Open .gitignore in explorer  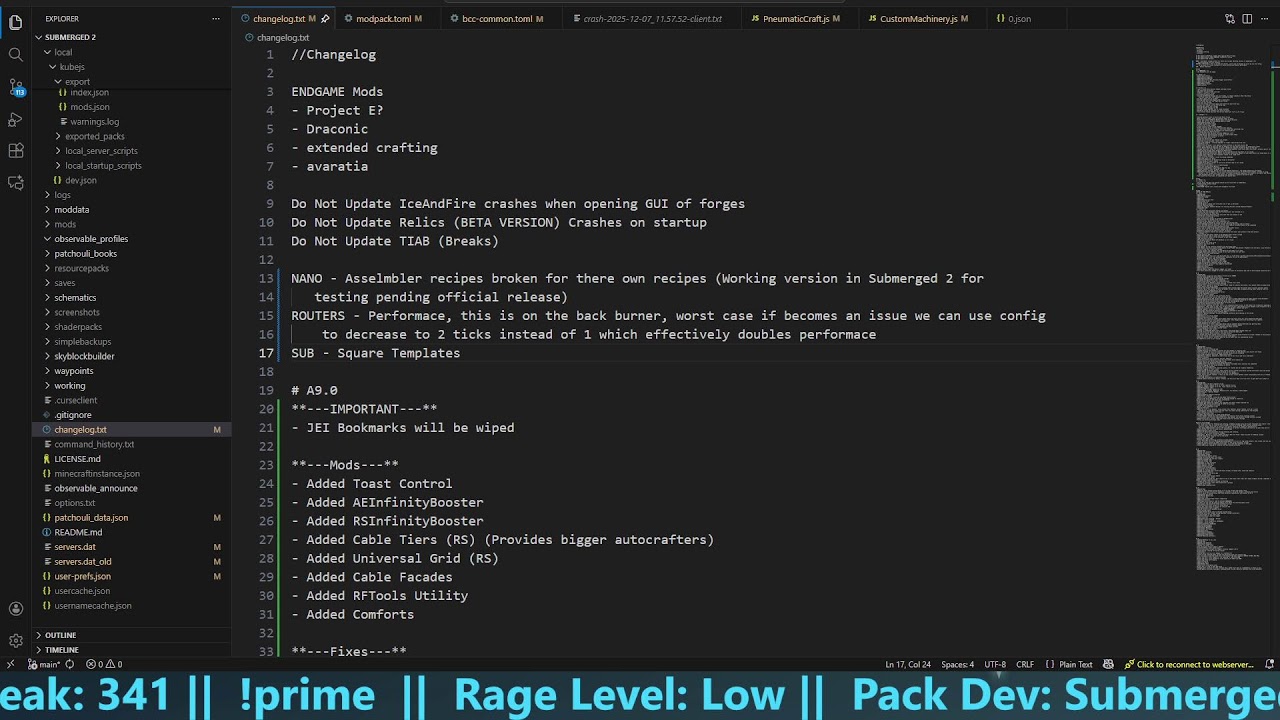pos(133,415)
